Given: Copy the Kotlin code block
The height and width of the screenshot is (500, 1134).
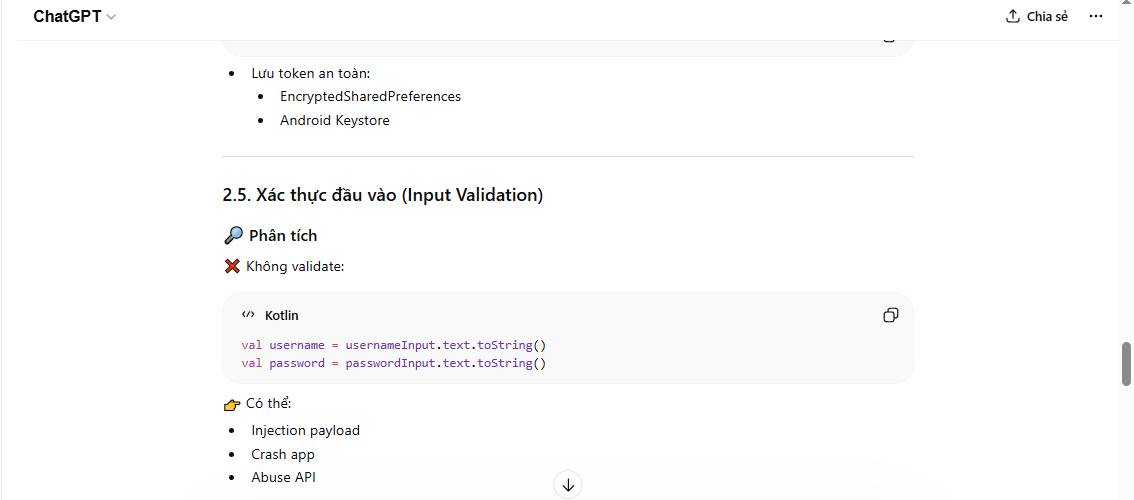Looking at the screenshot, I should click(890, 315).
